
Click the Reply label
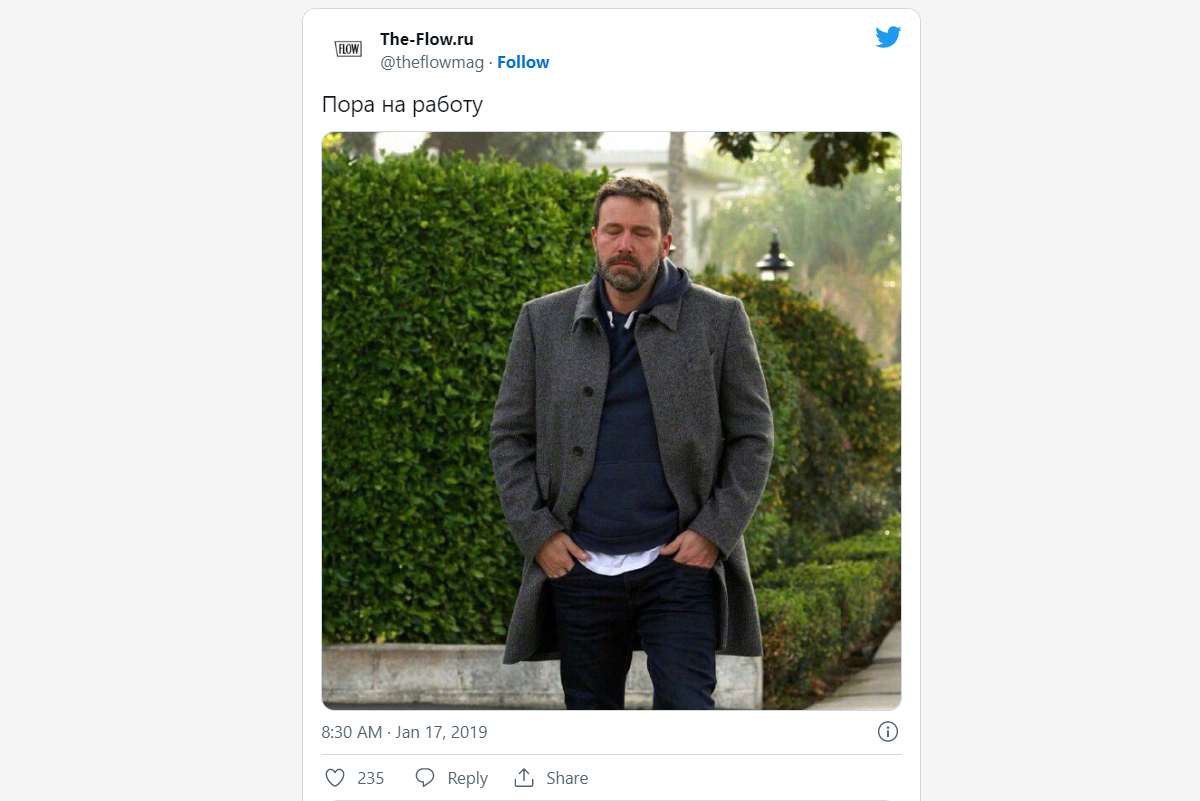pos(467,778)
